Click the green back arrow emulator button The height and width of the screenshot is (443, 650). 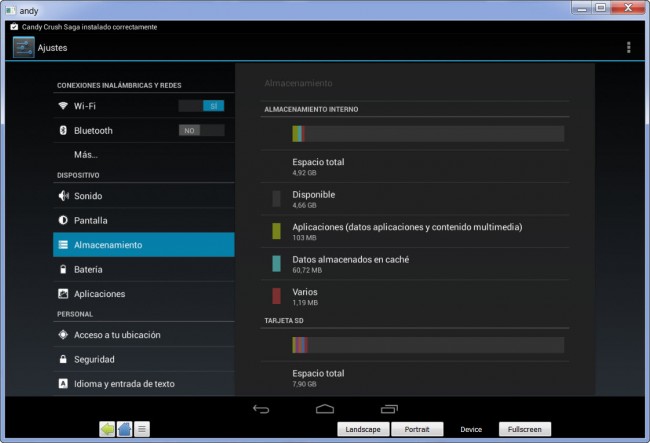pyautogui.click(x=108, y=429)
